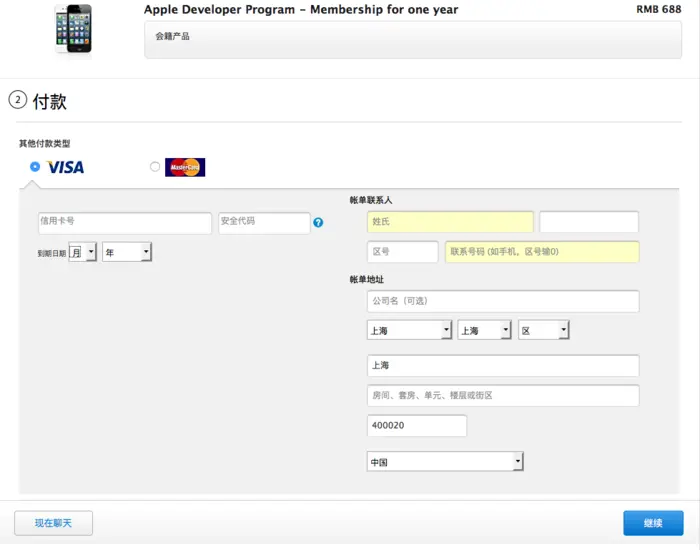The width and height of the screenshot is (700, 550).
Task: Click the postal code field showing 400020
Action: (x=417, y=425)
